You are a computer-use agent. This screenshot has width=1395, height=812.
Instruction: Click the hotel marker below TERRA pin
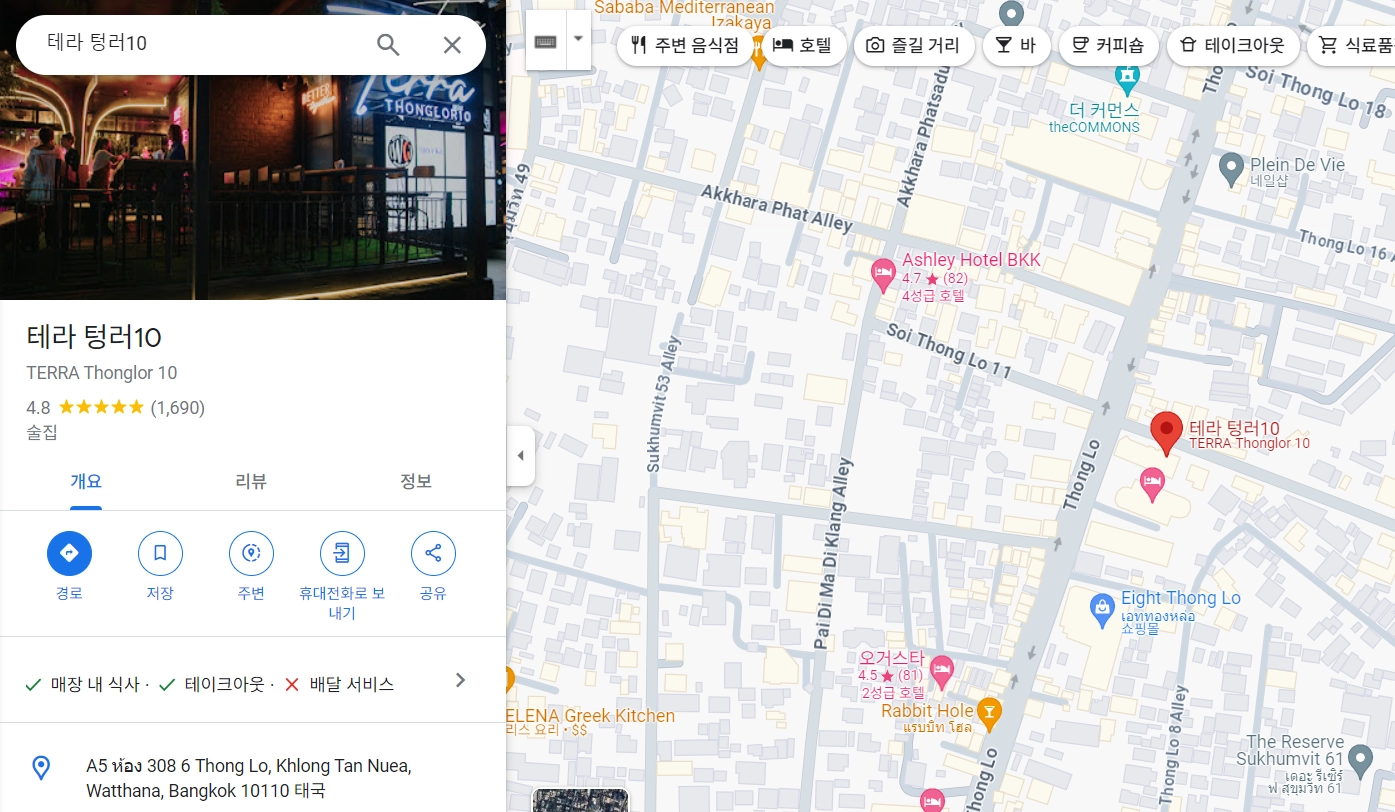click(1153, 486)
